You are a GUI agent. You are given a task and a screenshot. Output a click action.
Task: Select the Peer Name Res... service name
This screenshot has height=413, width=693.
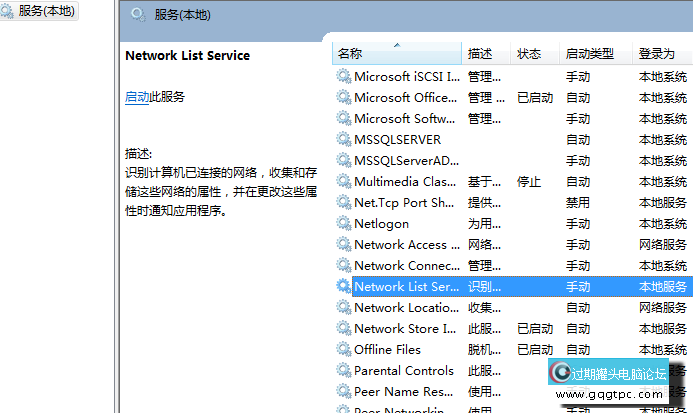click(404, 391)
